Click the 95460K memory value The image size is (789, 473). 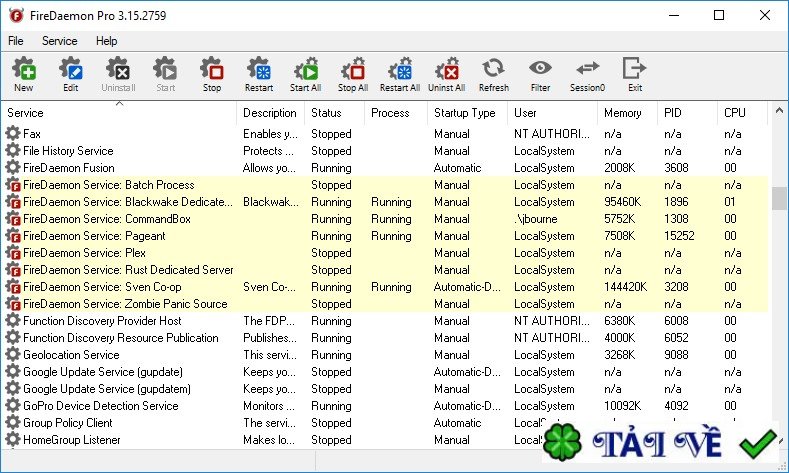pos(622,202)
